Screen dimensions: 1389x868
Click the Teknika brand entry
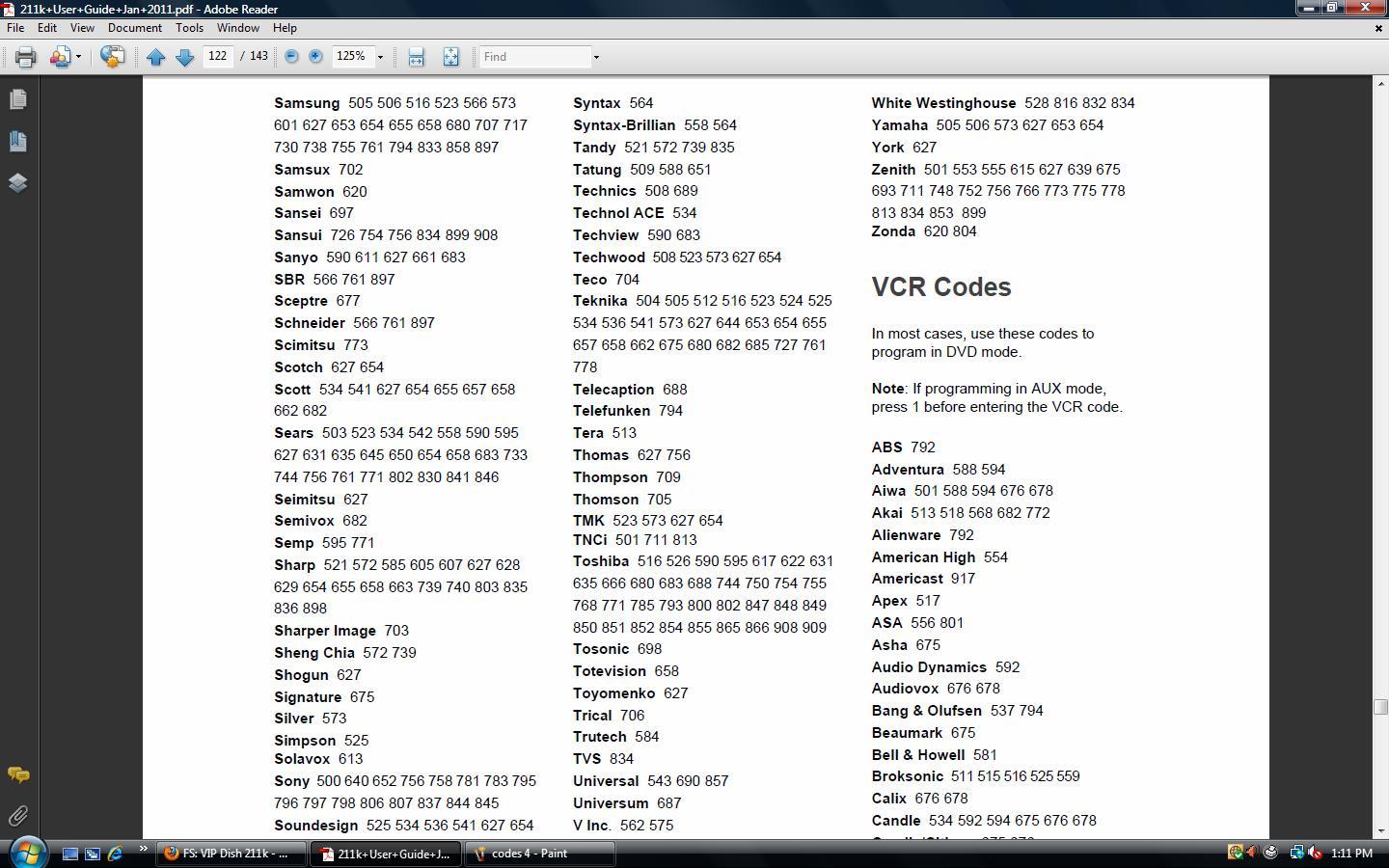(x=600, y=301)
